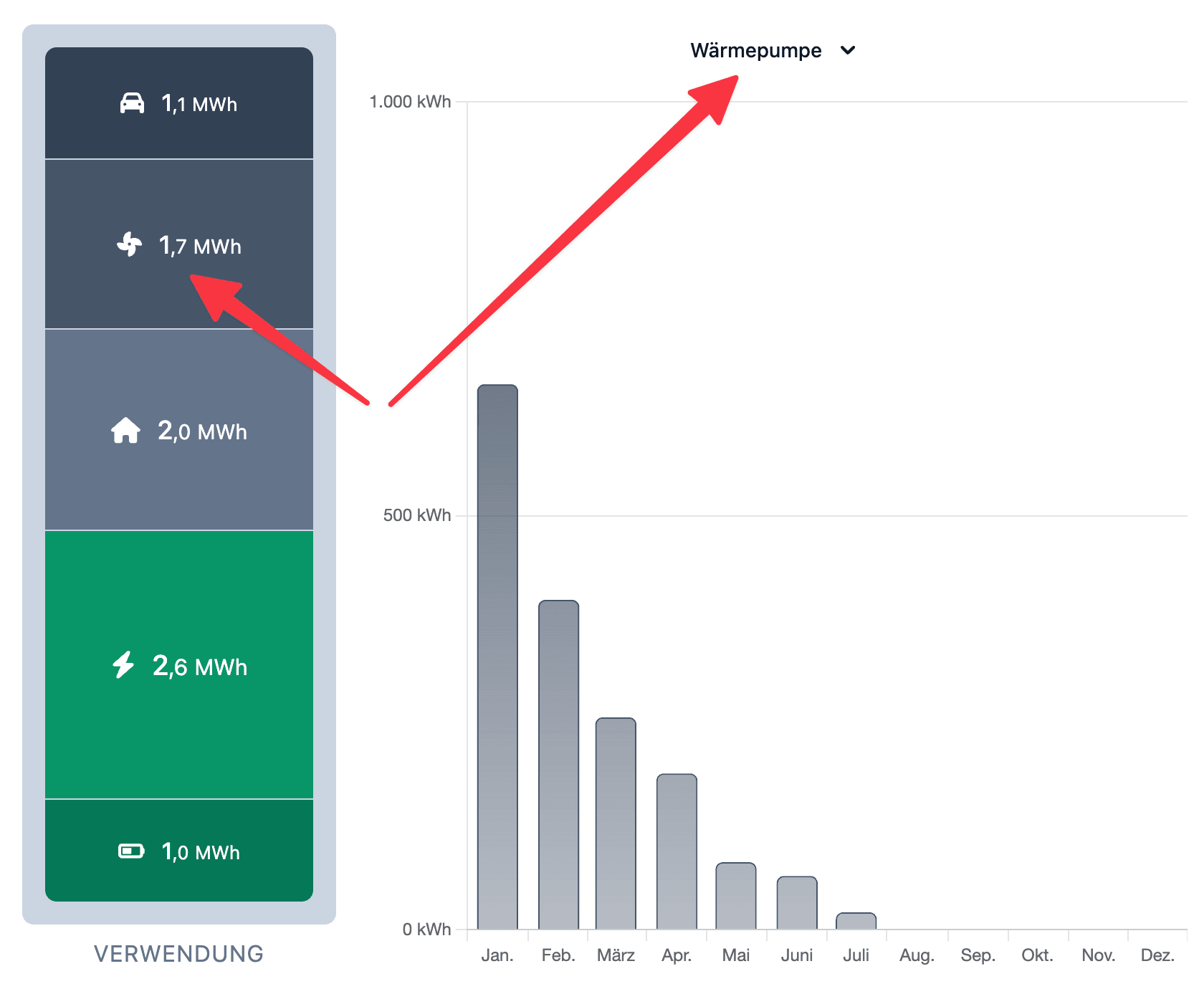Open the Wärmepumpe dropdown chevron
Screen dimensions: 1204x989
pos(848,50)
